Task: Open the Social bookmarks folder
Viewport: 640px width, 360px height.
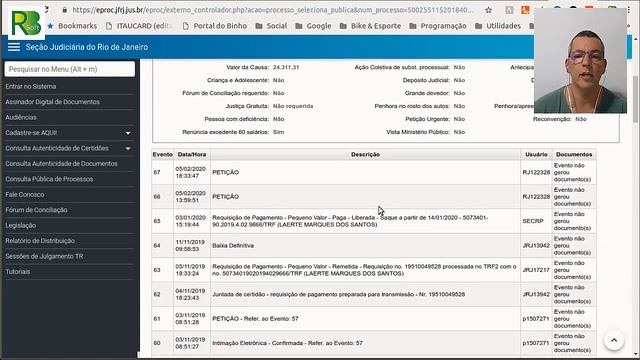Action: (x=271, y=26)
